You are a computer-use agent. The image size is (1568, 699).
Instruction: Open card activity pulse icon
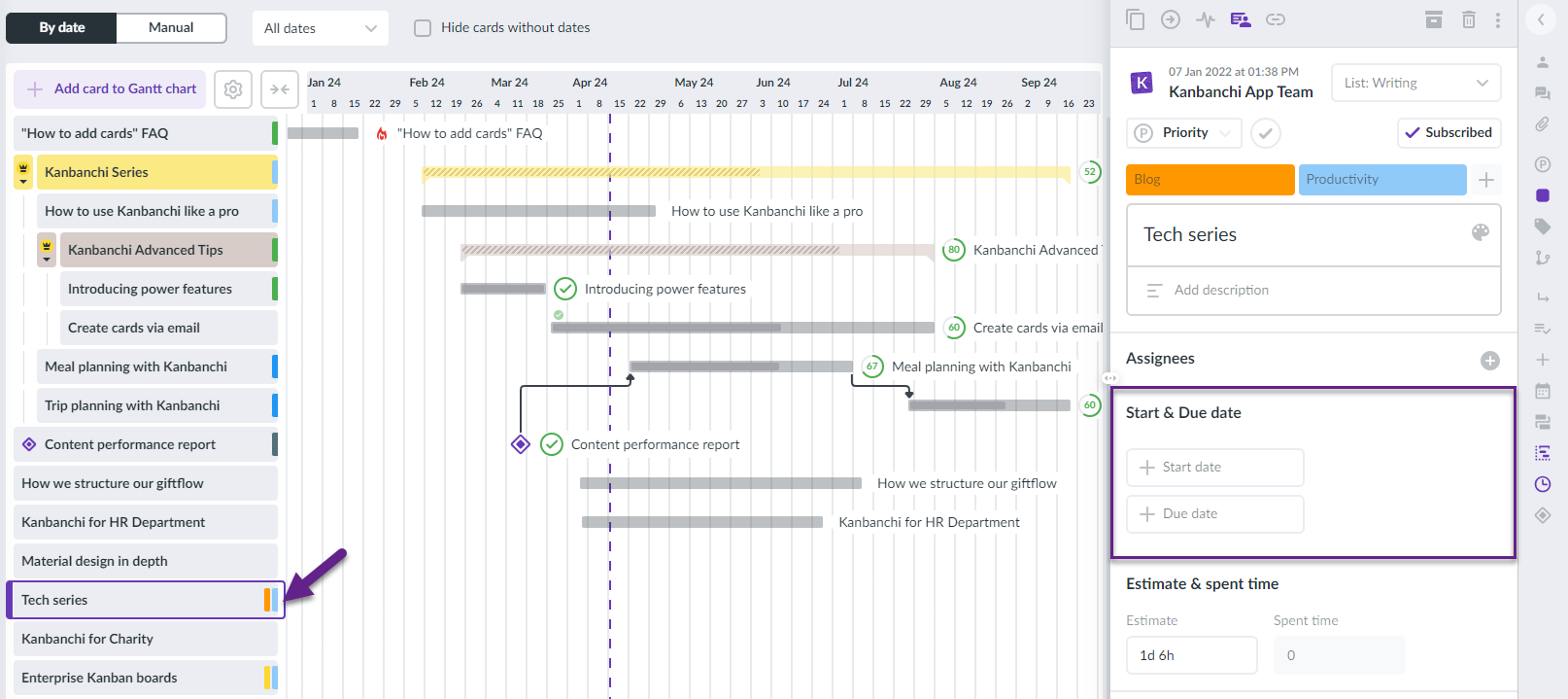(1206, 19)
